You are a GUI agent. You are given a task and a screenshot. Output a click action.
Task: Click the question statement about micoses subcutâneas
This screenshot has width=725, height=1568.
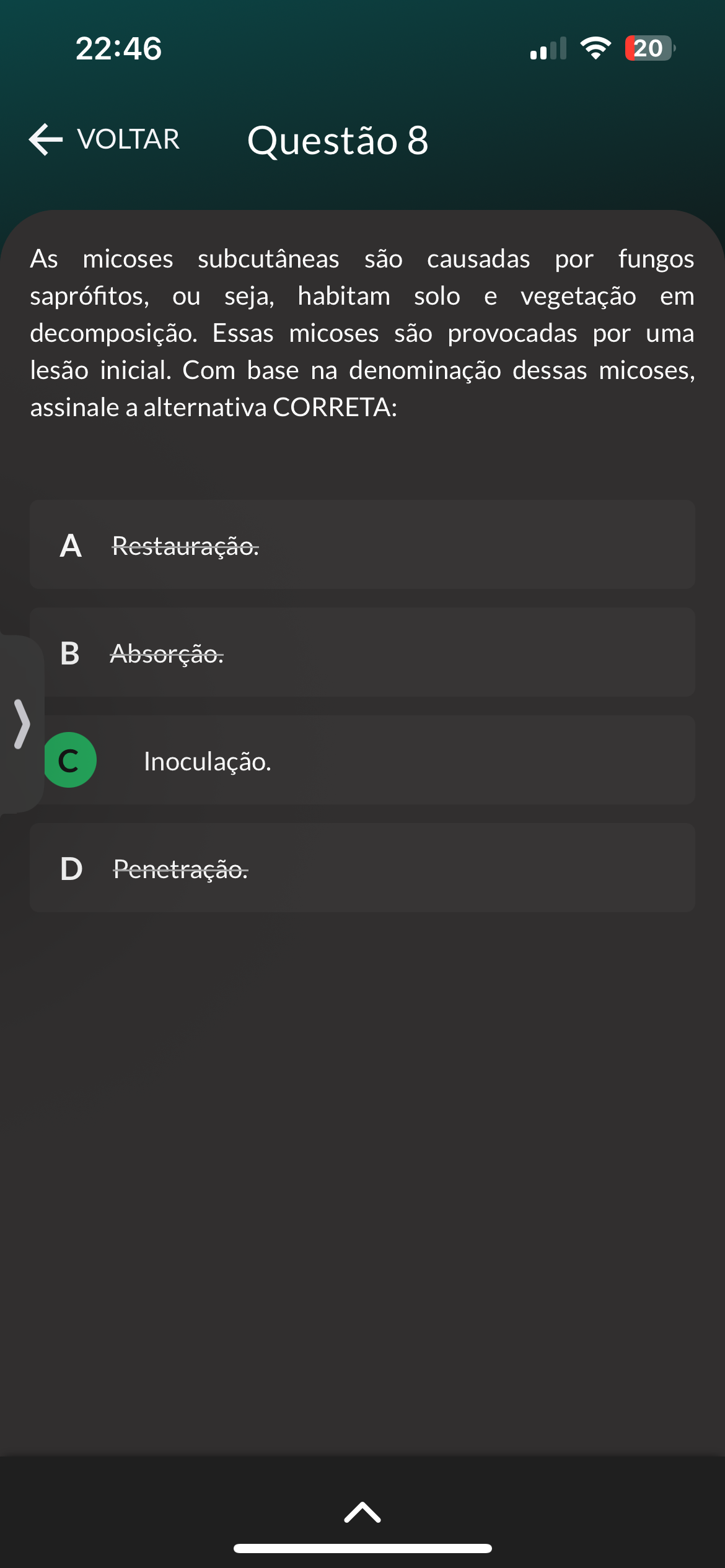click(x=362, y=333)
